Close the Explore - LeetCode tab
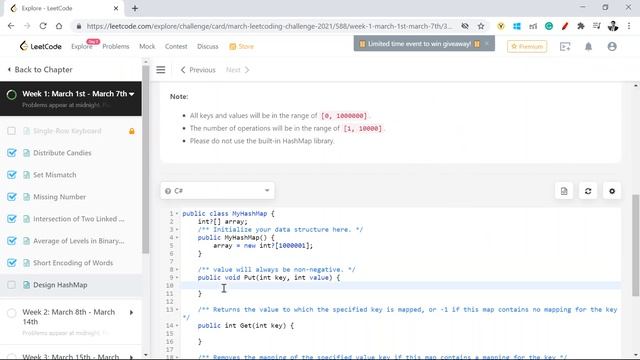Image resolution: width=640 pixels, height=360 pixels. [116, 8]
